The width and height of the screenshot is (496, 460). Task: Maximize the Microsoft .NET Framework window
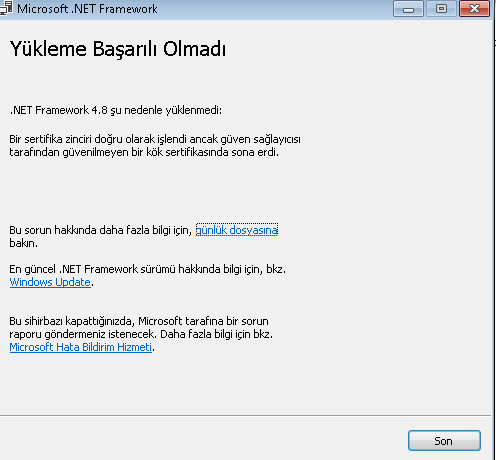[x=442, y=9]
